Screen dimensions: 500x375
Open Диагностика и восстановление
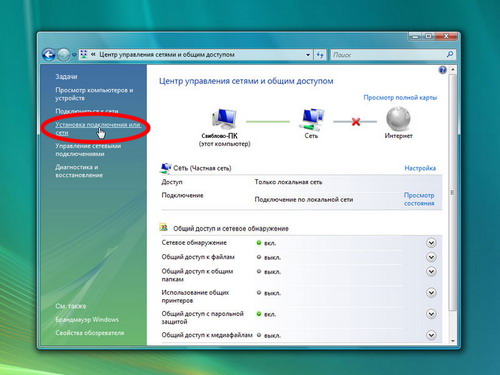79,171
